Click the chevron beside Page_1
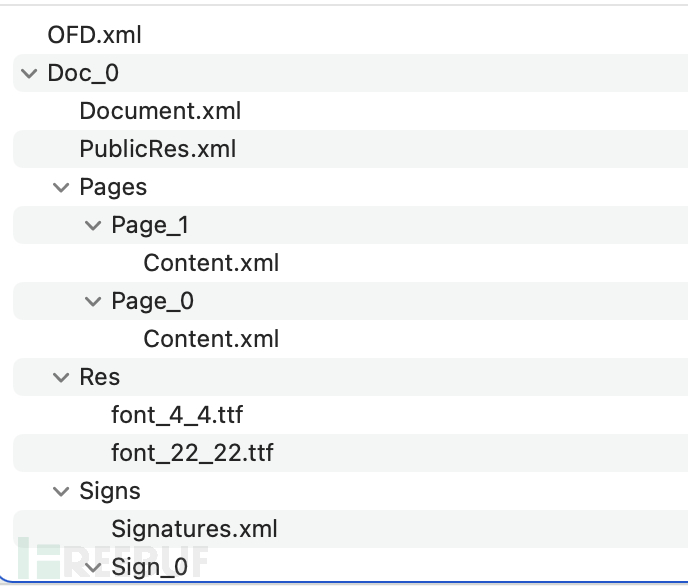 point(93,225)
